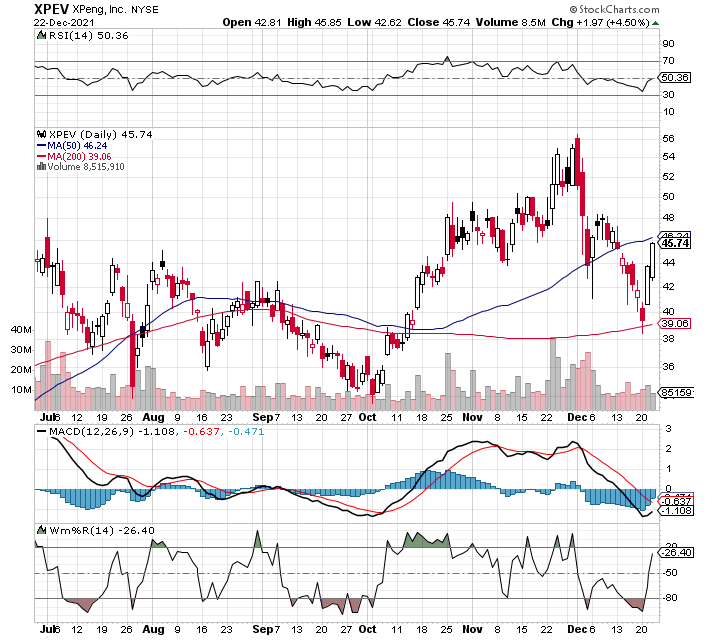Screen dimensions: 725x643
Task: Click Aug on the date axis under volume bars
Action: (153, 417)
